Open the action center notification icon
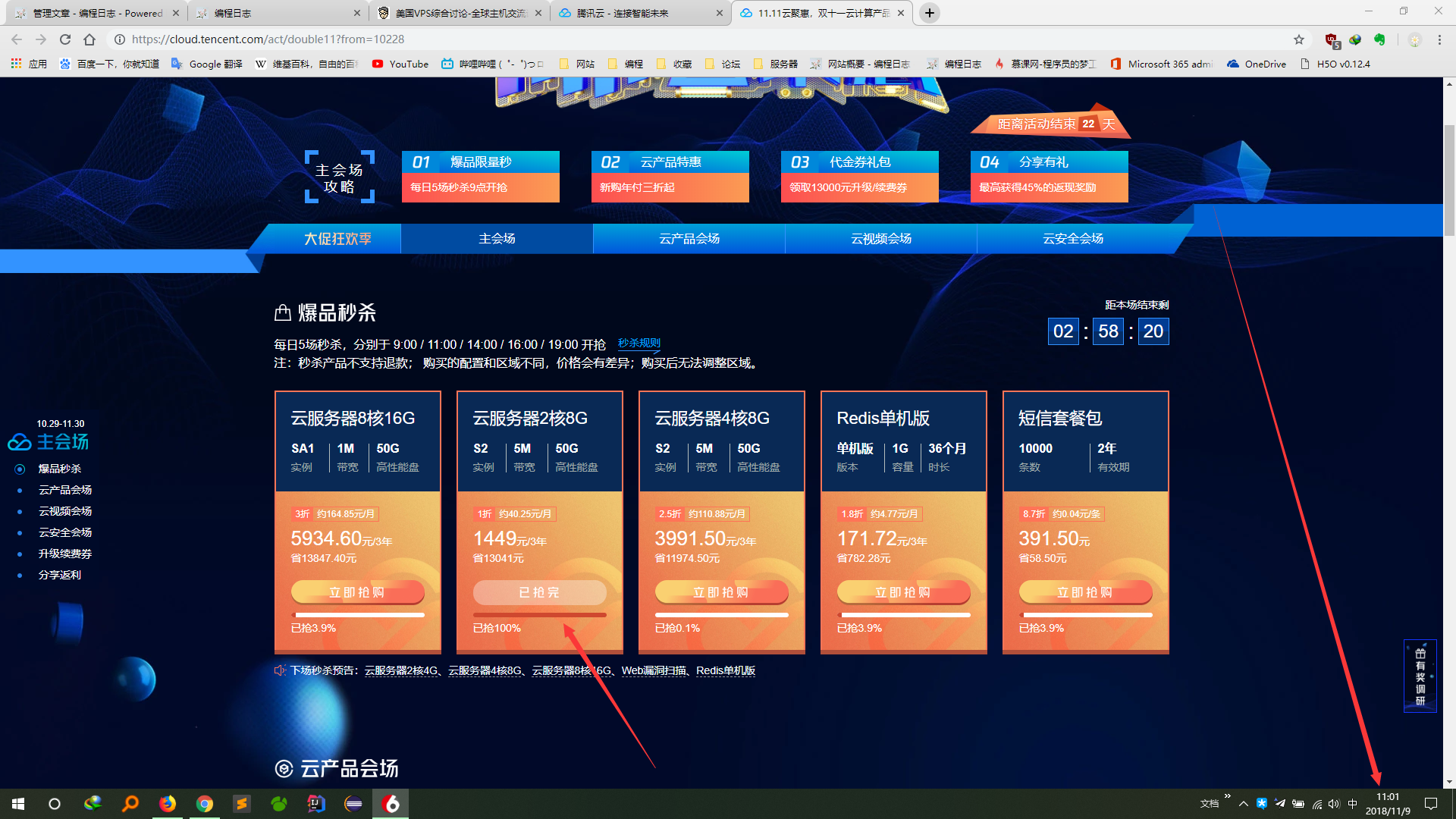This screenshot has width=1456, height=819. (x=1431, y=804)
